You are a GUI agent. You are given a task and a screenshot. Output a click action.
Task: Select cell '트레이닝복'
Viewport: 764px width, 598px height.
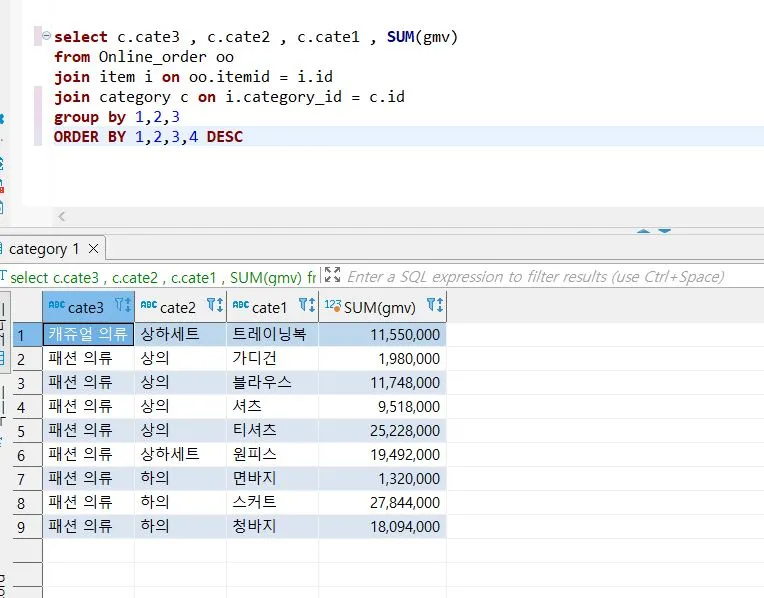pyautogui.click(x=272, y=334)
